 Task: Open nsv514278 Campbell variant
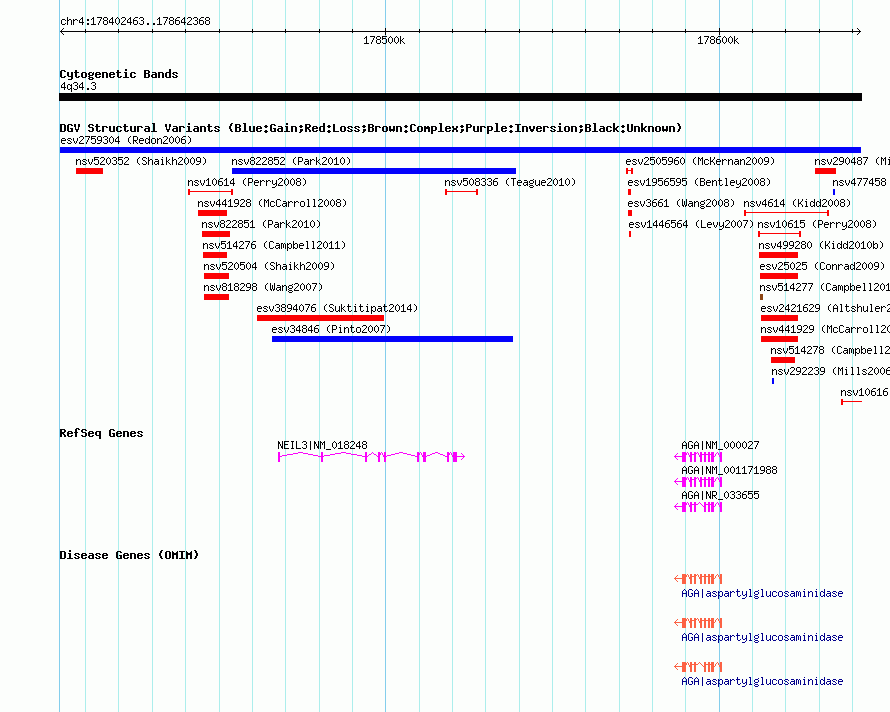(830, 350)
